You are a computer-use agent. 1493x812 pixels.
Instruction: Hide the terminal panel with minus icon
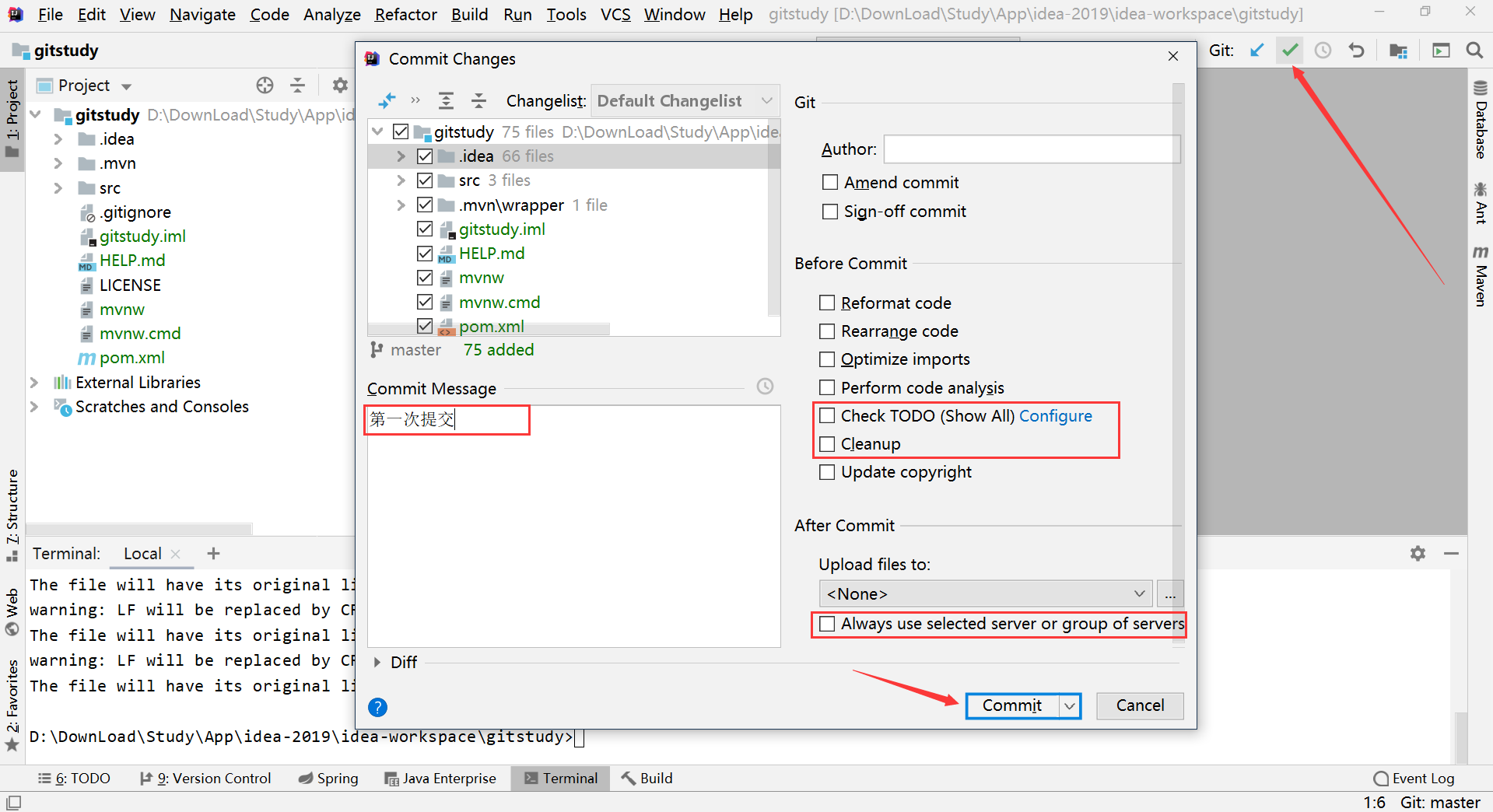pyautogui.click(x=1451, y=553)
